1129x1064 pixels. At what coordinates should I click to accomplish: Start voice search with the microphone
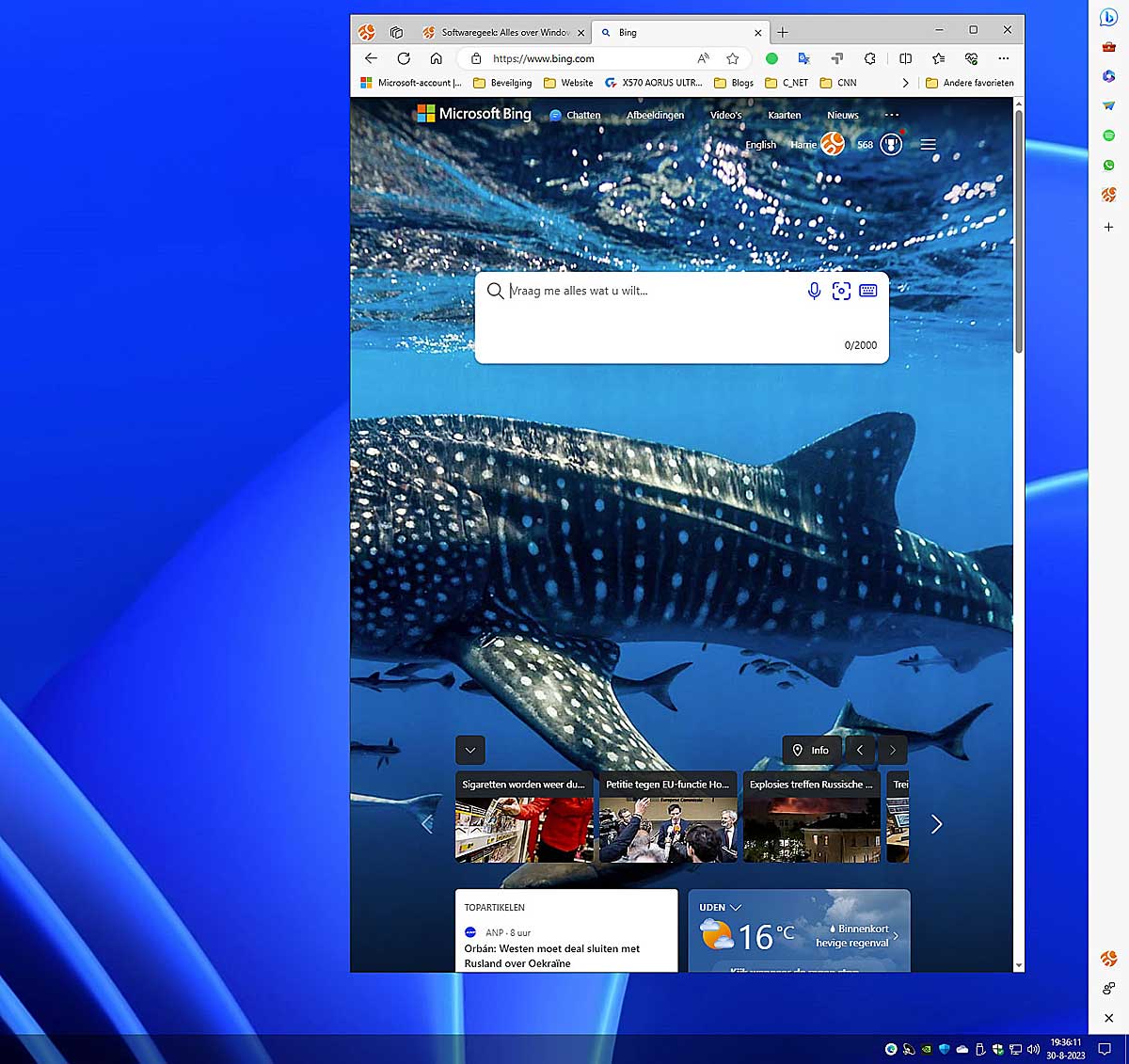(x=815, y=292)
